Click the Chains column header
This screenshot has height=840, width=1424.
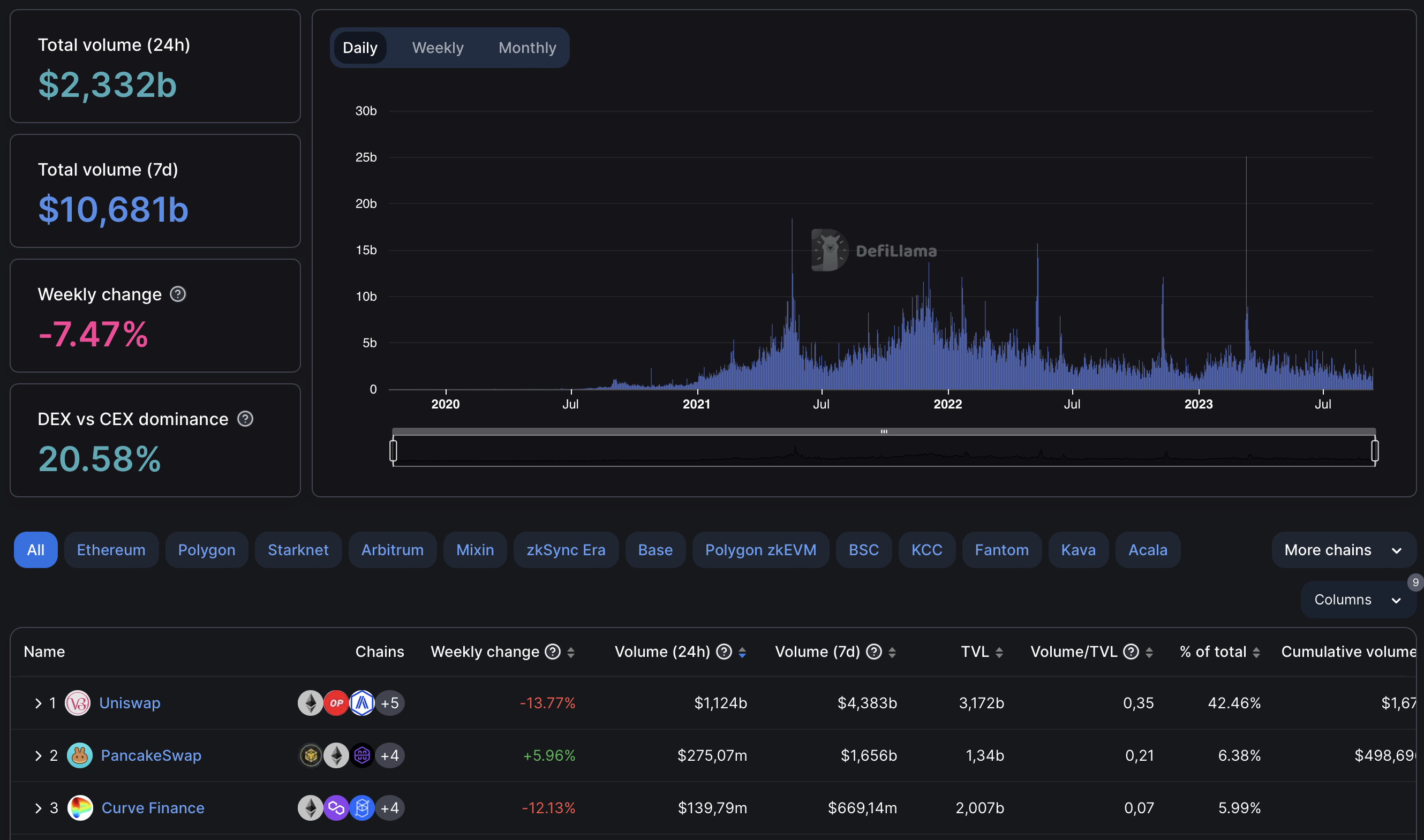(379, 652)
